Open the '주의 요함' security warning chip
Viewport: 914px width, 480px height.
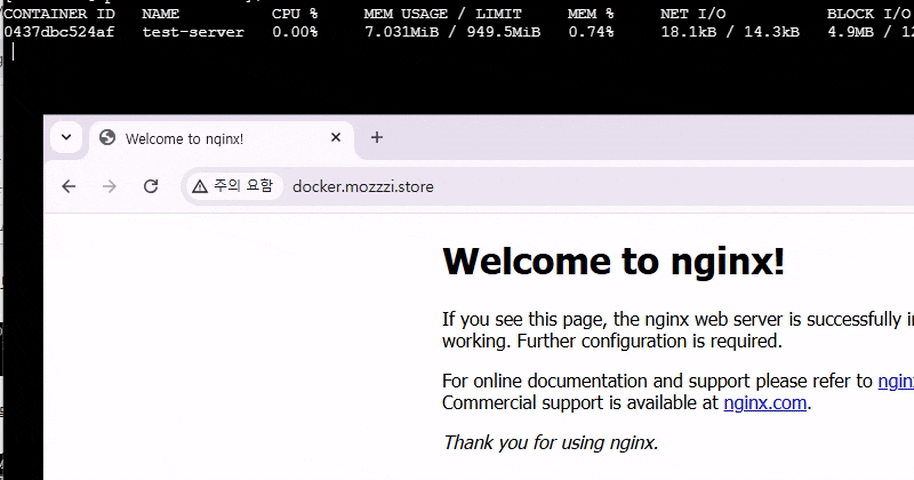[x=233, y=187]
